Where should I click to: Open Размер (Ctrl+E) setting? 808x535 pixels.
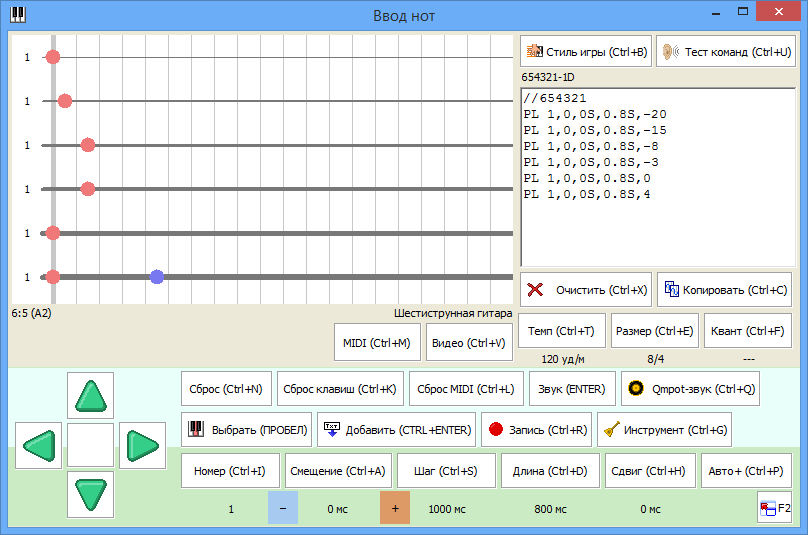coord(655,331)
